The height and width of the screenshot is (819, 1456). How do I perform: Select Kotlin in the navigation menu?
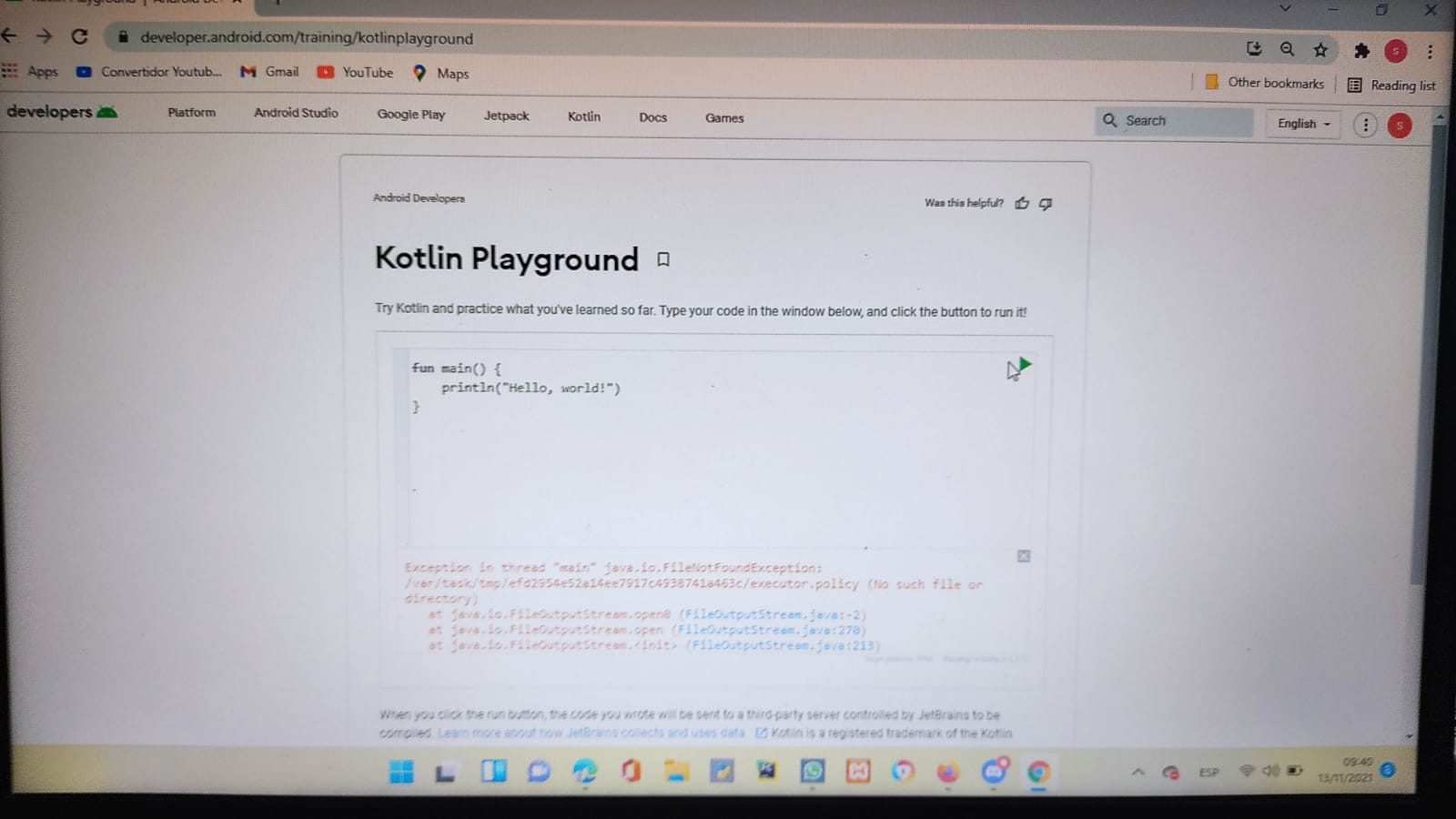coord(583,116)
